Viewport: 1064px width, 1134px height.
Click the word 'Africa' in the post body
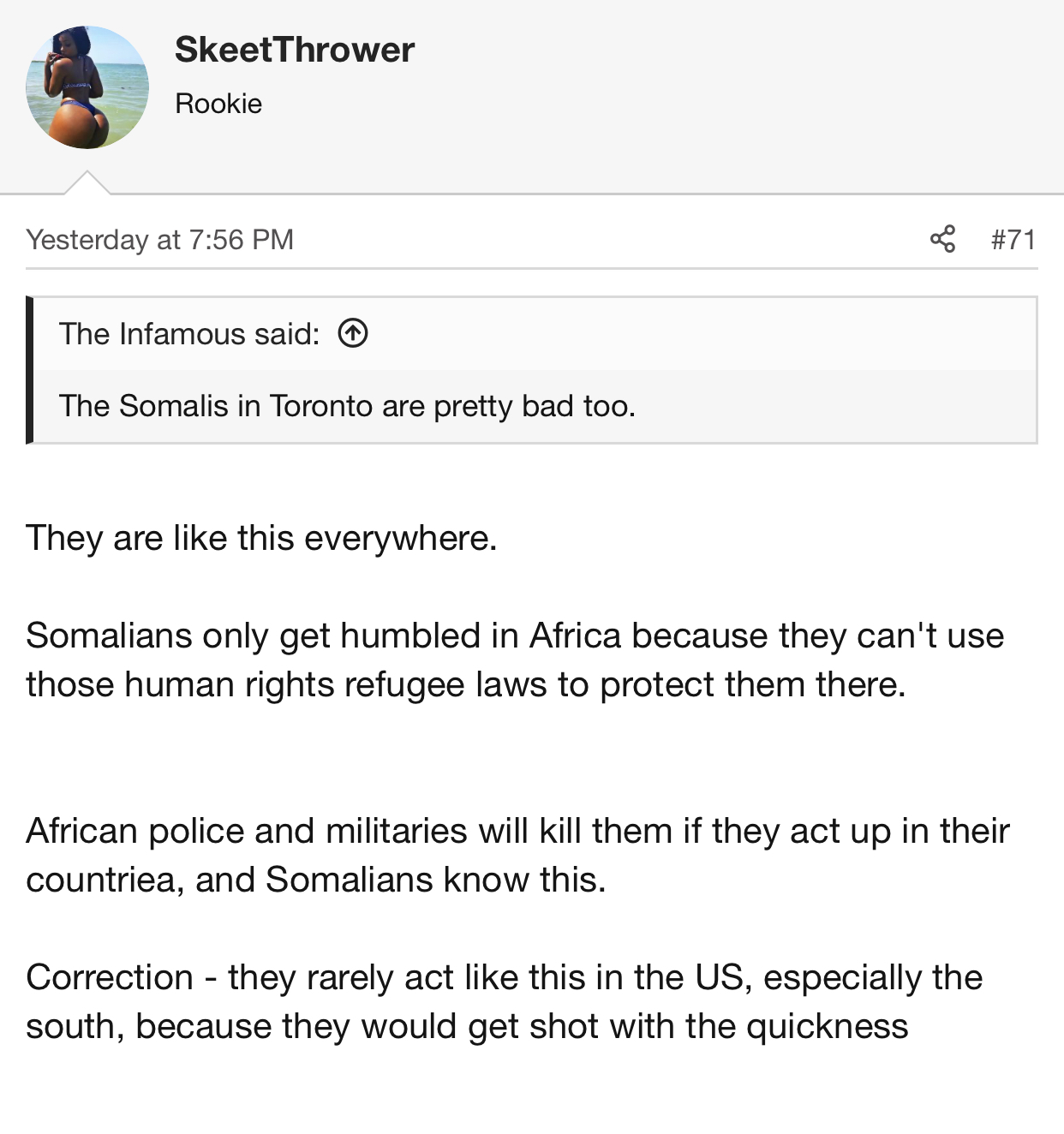pos(575,636)
